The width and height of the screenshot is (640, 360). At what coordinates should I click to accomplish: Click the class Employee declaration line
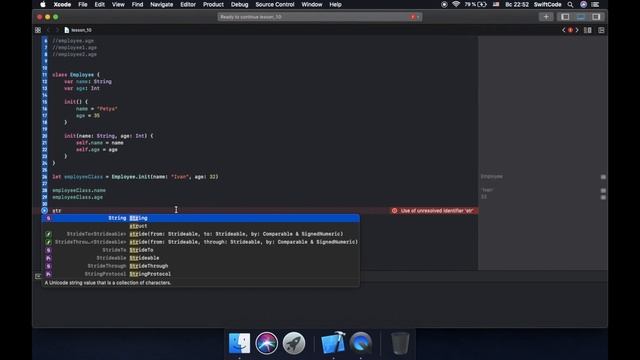click(x=76, y=75)
